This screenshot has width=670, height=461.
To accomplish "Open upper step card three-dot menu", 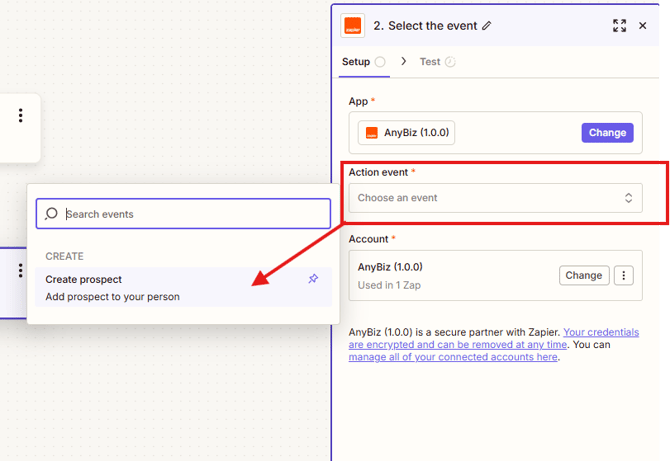I will click(21, 116).
